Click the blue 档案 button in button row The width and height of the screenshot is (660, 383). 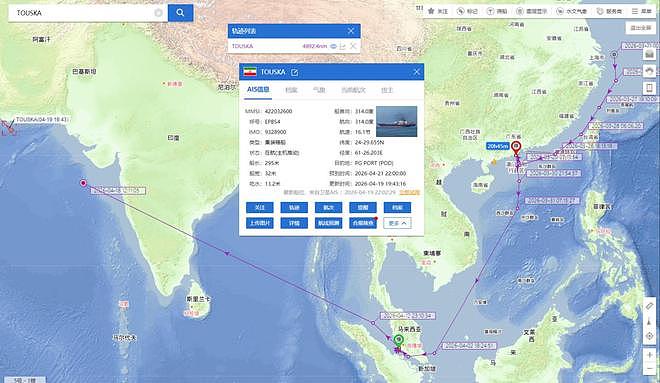[x=397, y=207]
